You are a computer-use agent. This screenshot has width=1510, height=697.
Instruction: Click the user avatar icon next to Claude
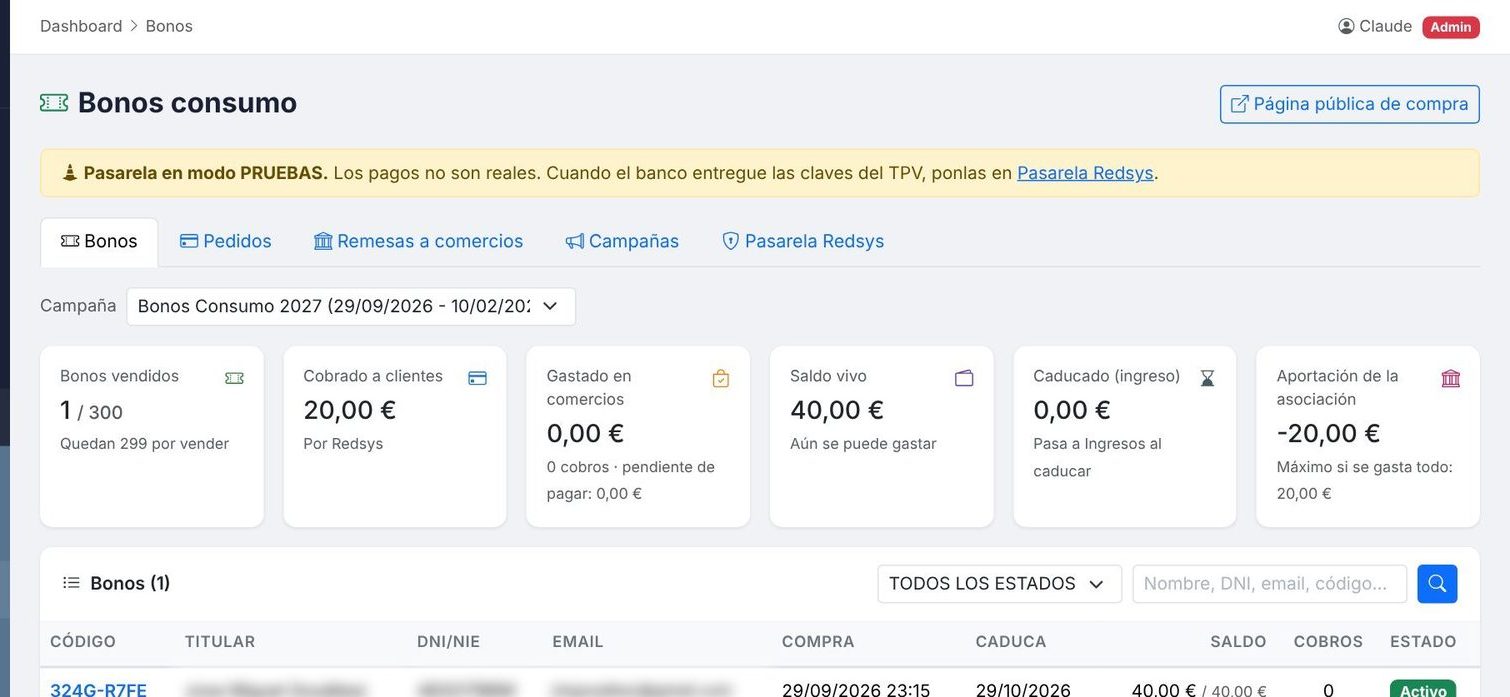coord(1346,26)
